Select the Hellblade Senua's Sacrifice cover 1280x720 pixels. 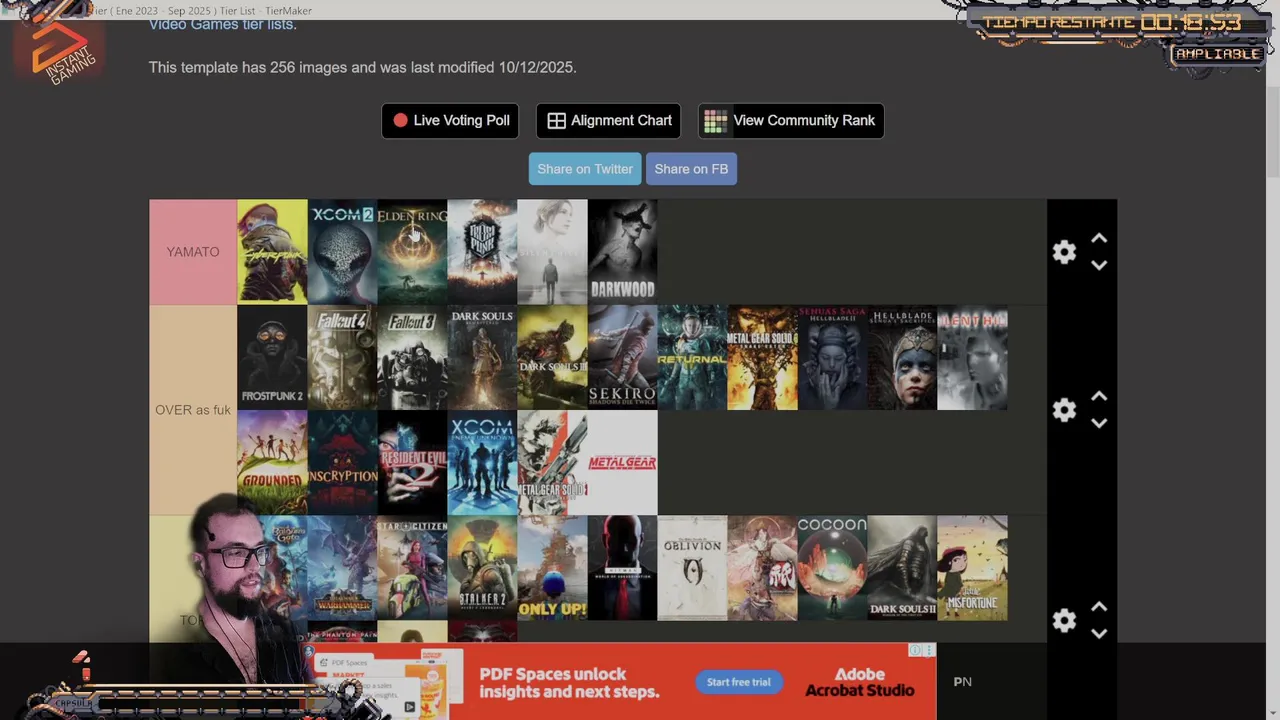pos(902,357)
